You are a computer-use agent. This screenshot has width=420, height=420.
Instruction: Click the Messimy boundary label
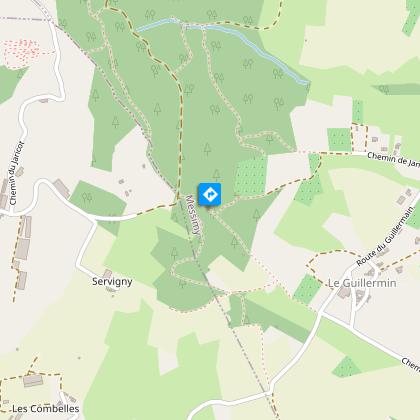coord(194,215)
